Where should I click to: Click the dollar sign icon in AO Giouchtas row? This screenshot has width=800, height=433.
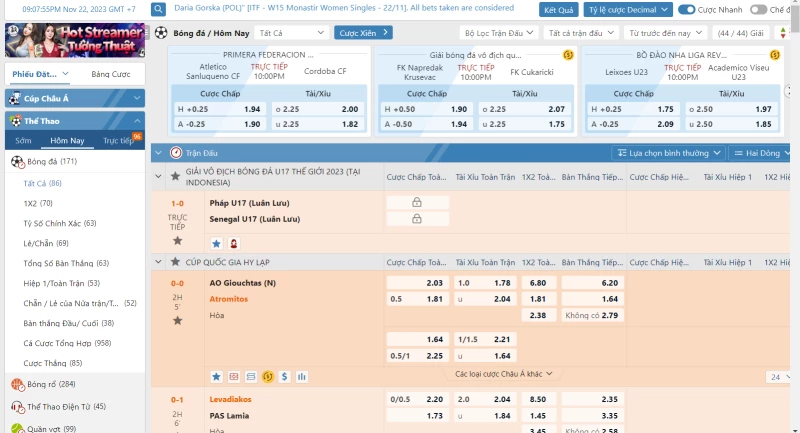(285, 376)
